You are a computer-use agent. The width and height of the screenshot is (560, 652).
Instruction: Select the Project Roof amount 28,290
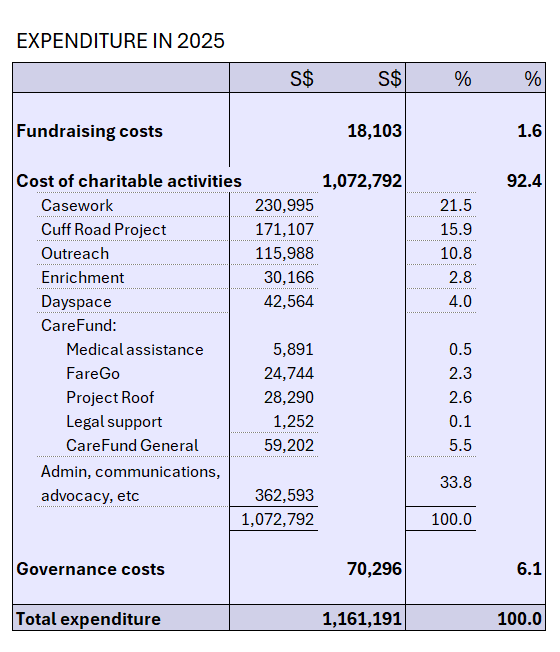point(289,397)
